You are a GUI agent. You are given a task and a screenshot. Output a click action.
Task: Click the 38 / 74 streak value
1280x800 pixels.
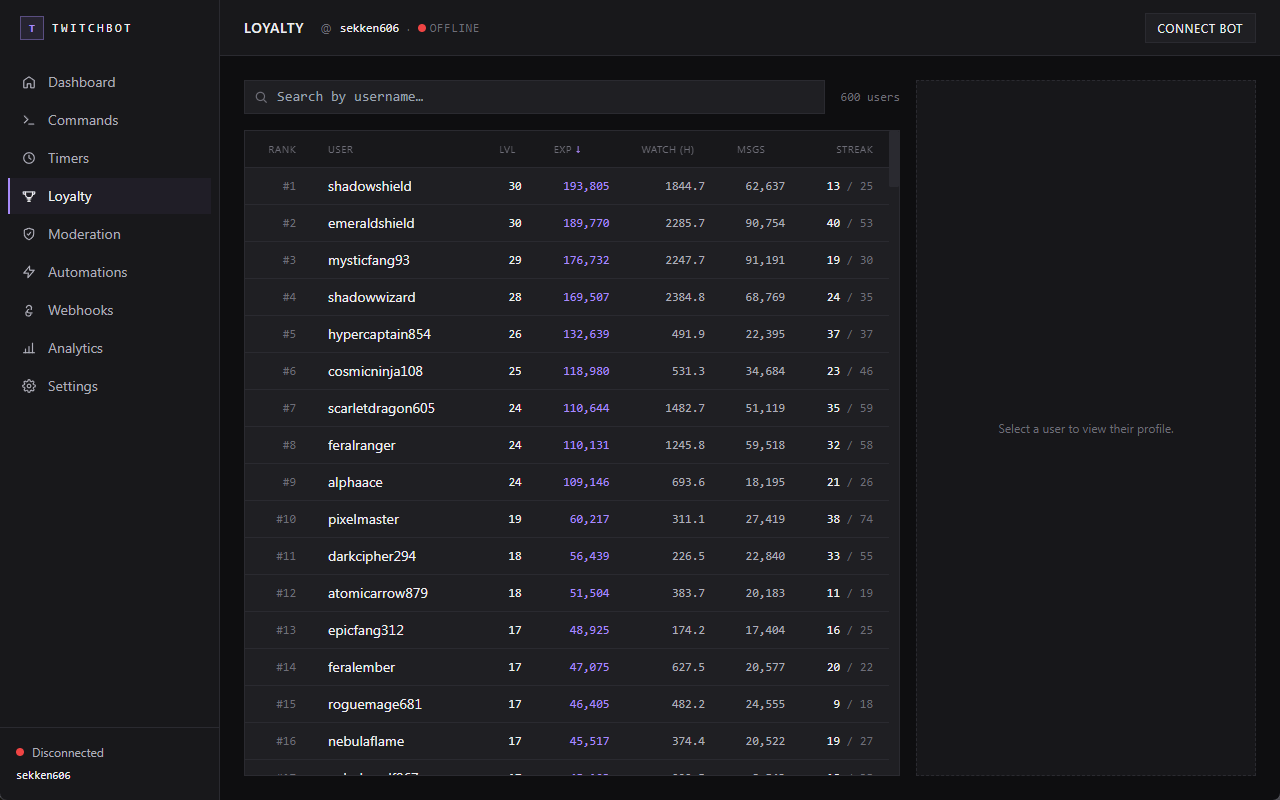pos(850,519)
